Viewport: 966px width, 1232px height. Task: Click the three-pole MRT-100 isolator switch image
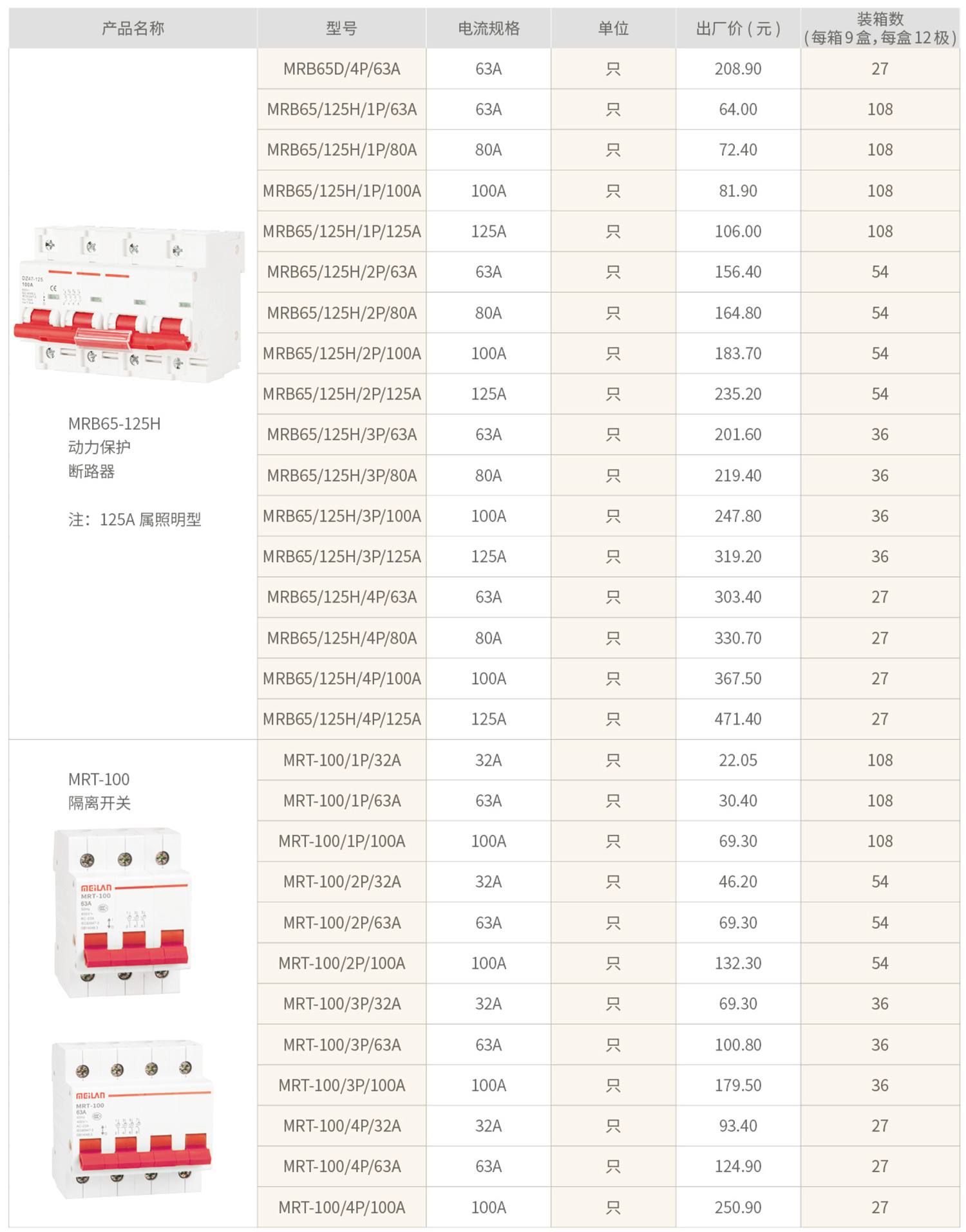point(122,913)
